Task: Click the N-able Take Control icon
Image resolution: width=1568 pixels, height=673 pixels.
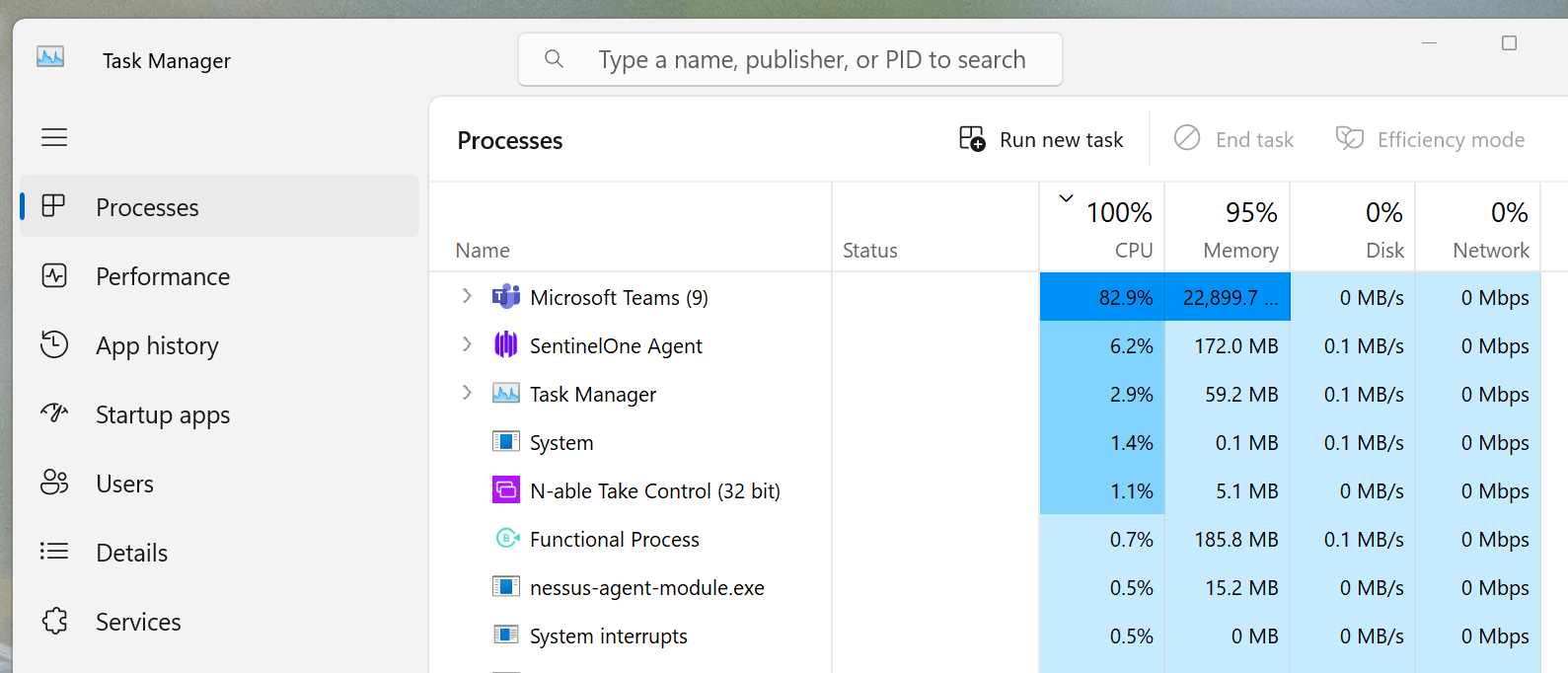Action: [x=506, y=489]
